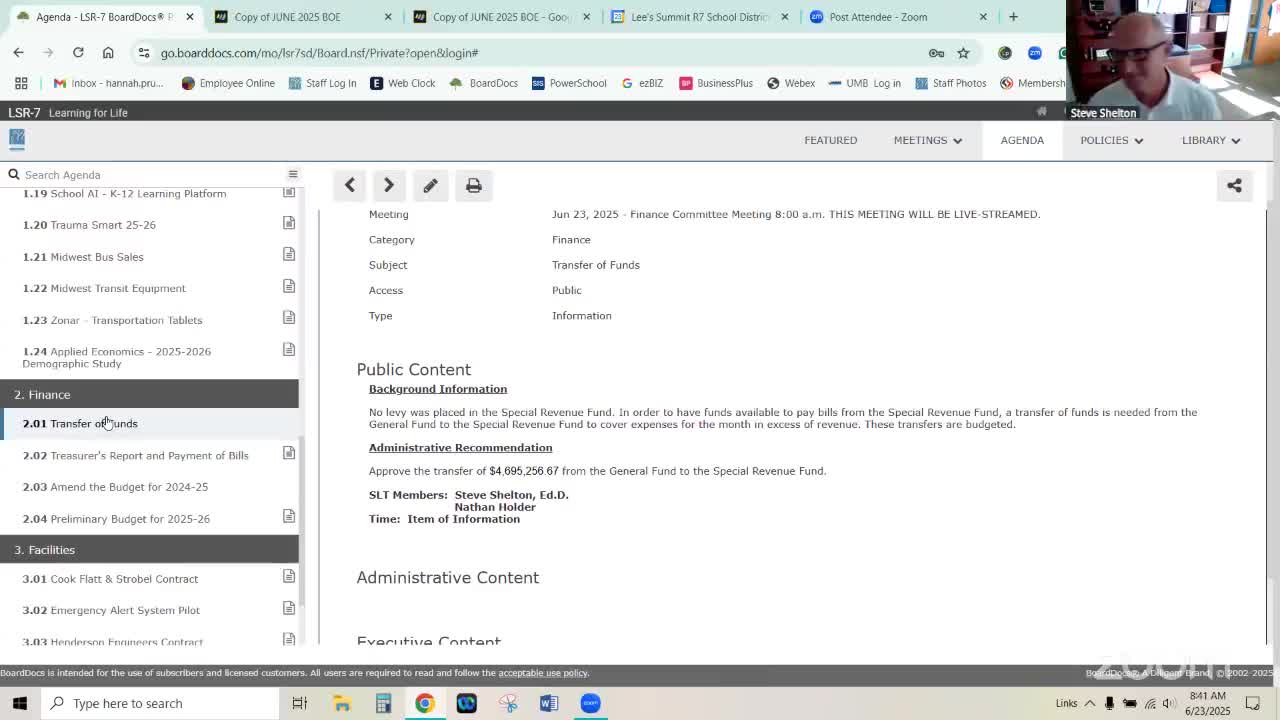Close the Post Attendee - Zoom tab
The image size is (1280, 720).
pos(983,17)
